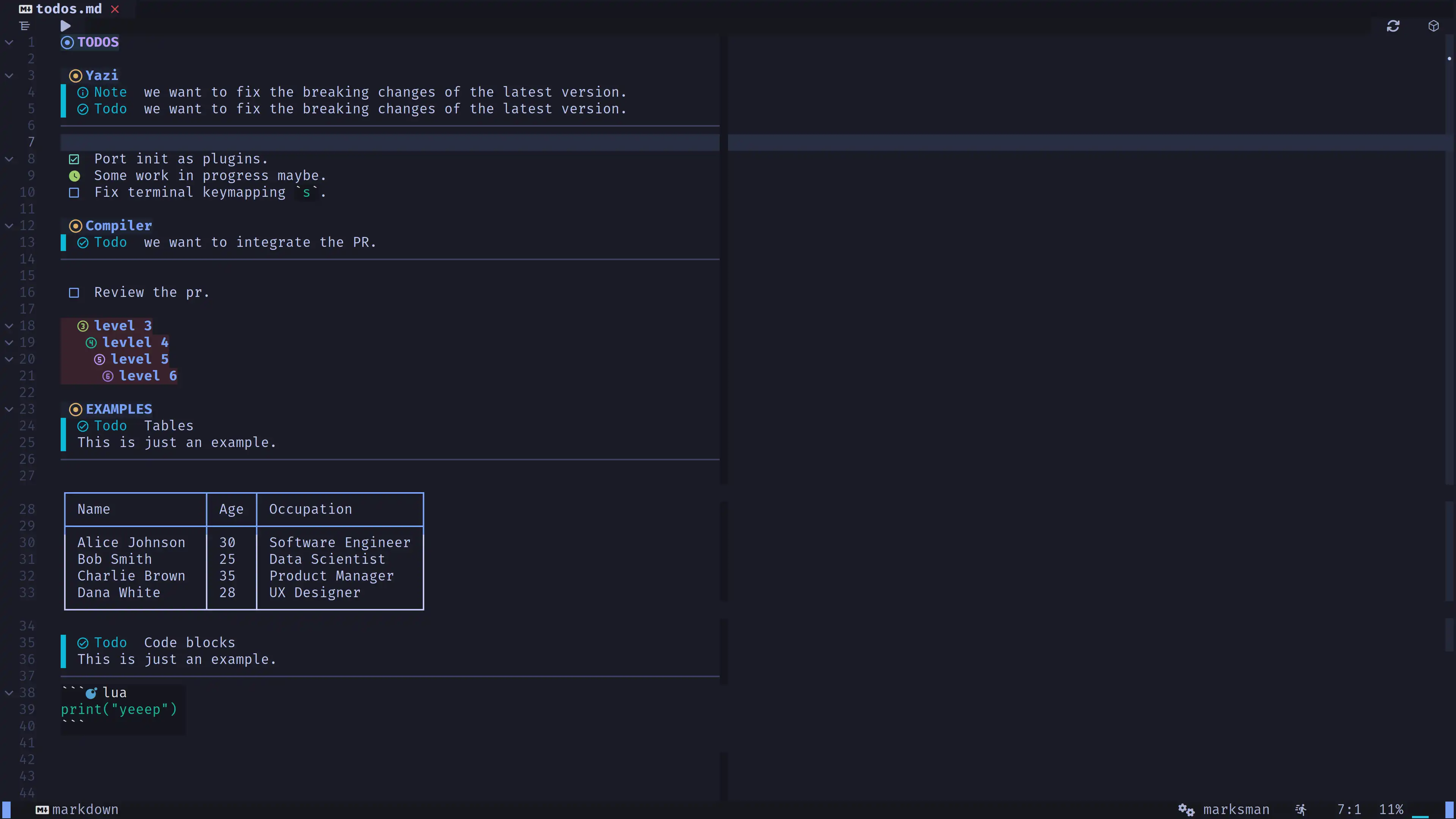The width and height of the screenshot is (1456, 819).
Task: Click the refresh sync icon at top right
Action: [1393, 26]
